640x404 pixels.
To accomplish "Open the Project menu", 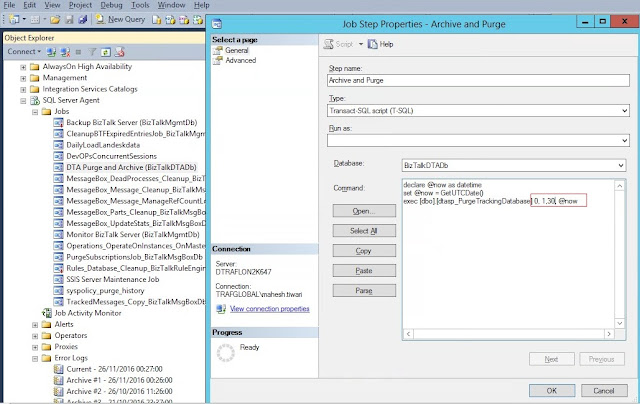I will point(80,5).
